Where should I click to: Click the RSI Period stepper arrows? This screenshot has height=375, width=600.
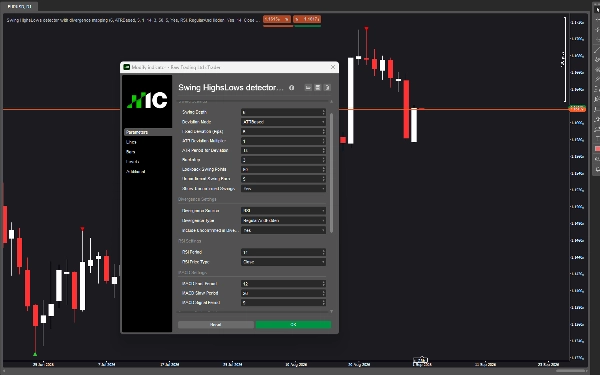(323, 252)
